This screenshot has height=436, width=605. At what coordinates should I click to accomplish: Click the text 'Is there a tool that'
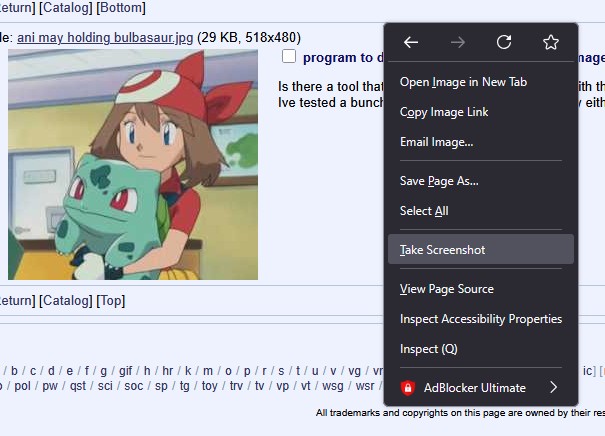point(331,87)
